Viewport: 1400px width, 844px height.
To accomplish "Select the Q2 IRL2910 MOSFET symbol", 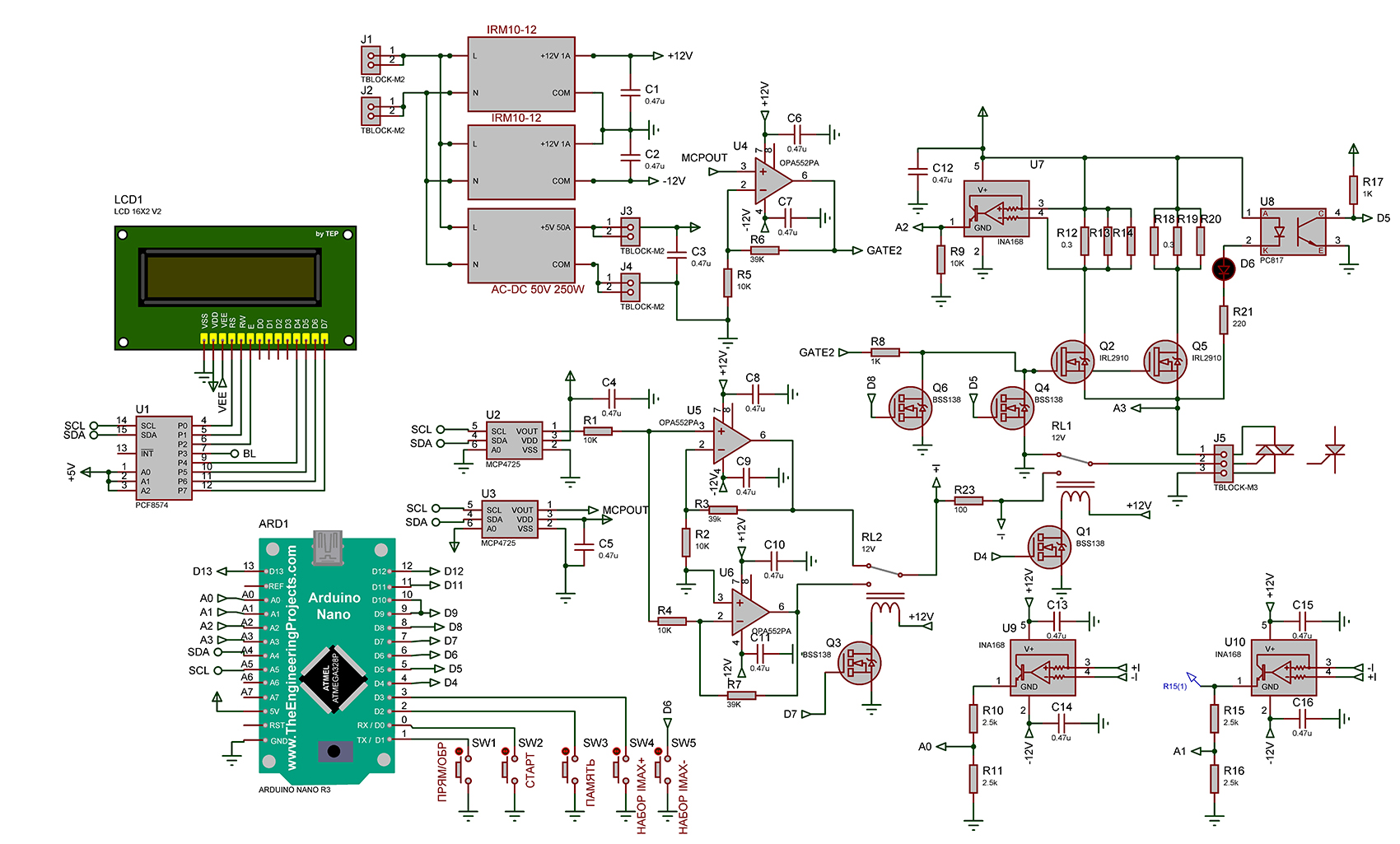I will [x=1072, y=361].
